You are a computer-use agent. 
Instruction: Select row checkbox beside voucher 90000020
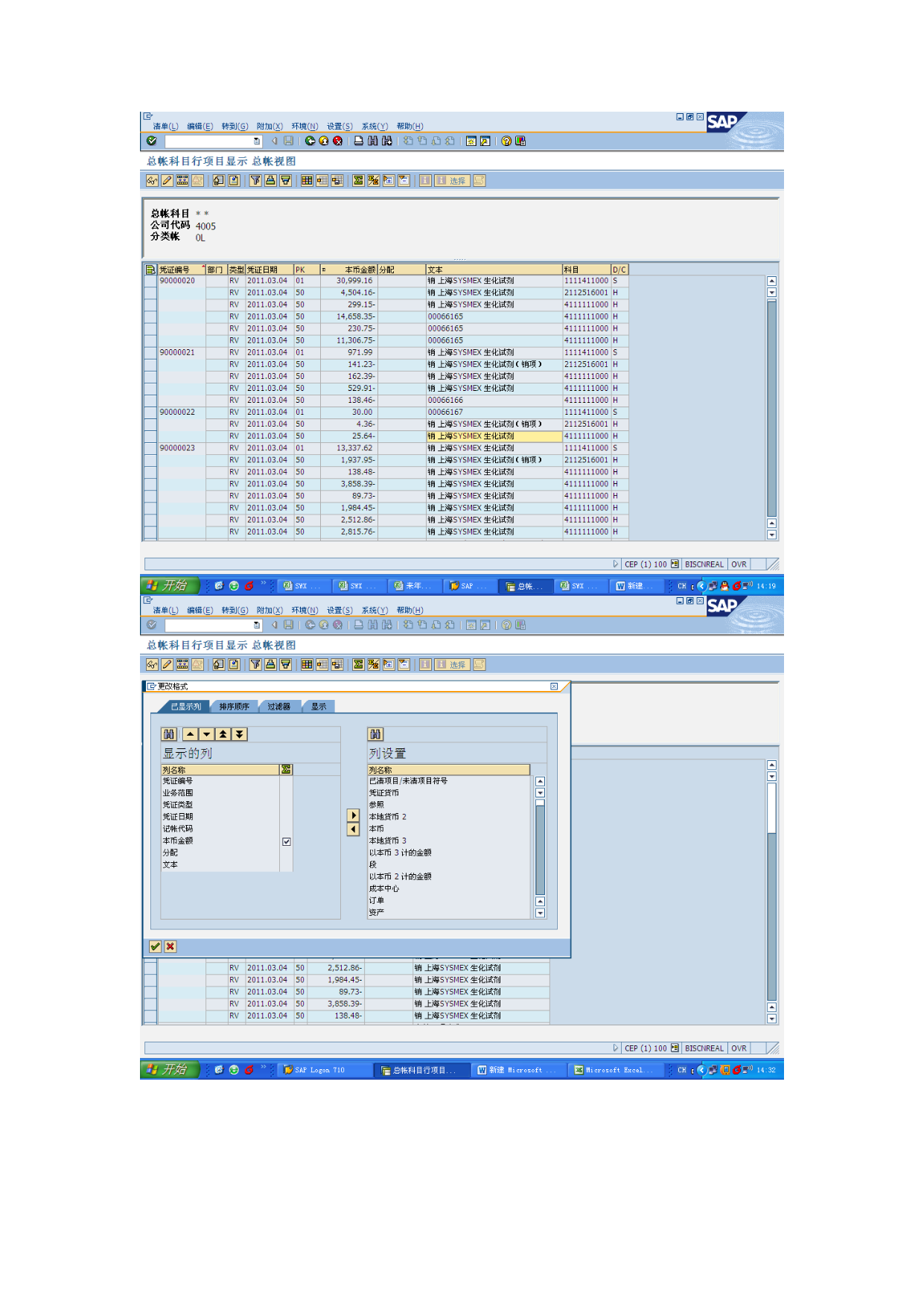pos(150,281)
